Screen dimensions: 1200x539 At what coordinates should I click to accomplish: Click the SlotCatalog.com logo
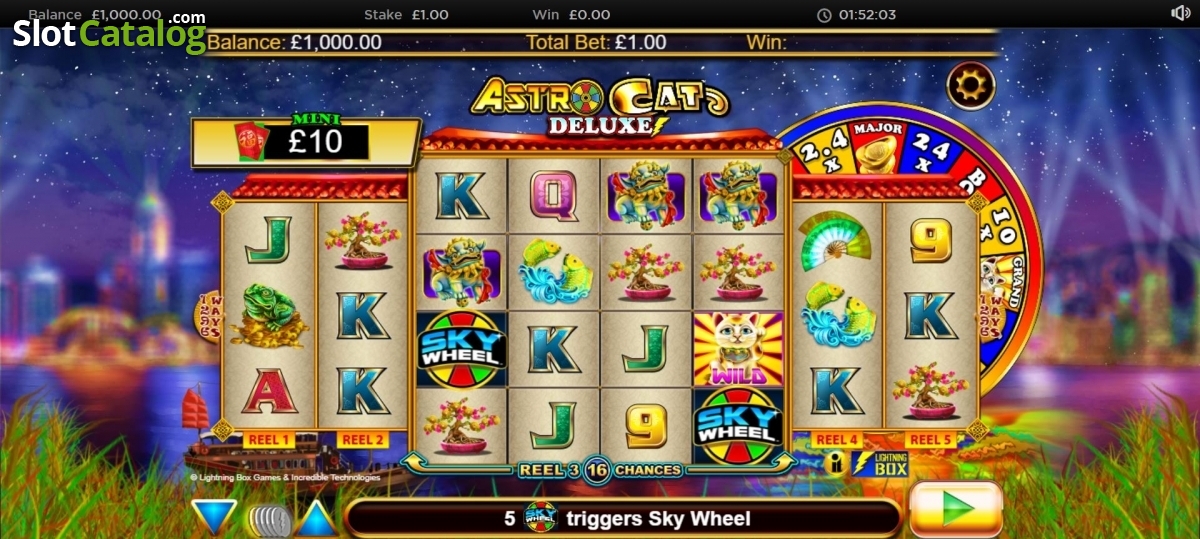(109, 31)
